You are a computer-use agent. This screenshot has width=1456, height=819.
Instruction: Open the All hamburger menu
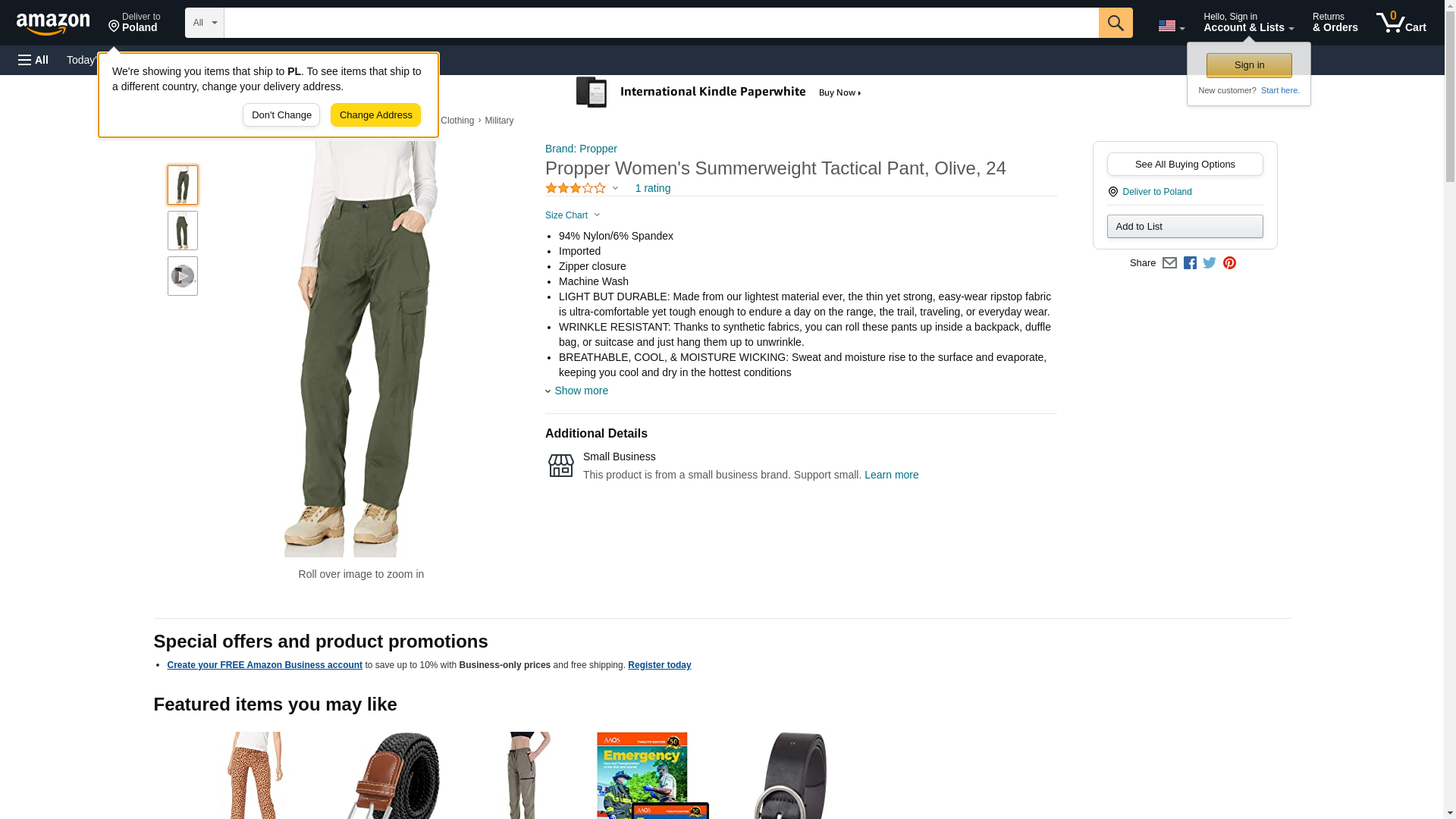click(x=33, y=60)
